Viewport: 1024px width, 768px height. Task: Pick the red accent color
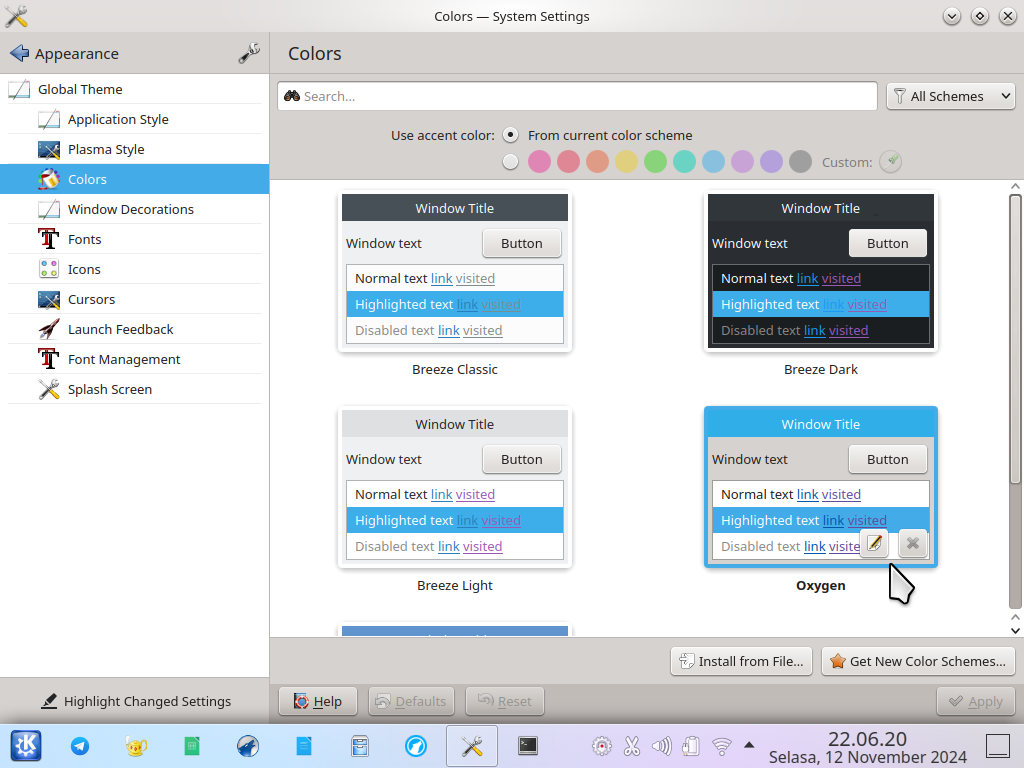(568, 161)
